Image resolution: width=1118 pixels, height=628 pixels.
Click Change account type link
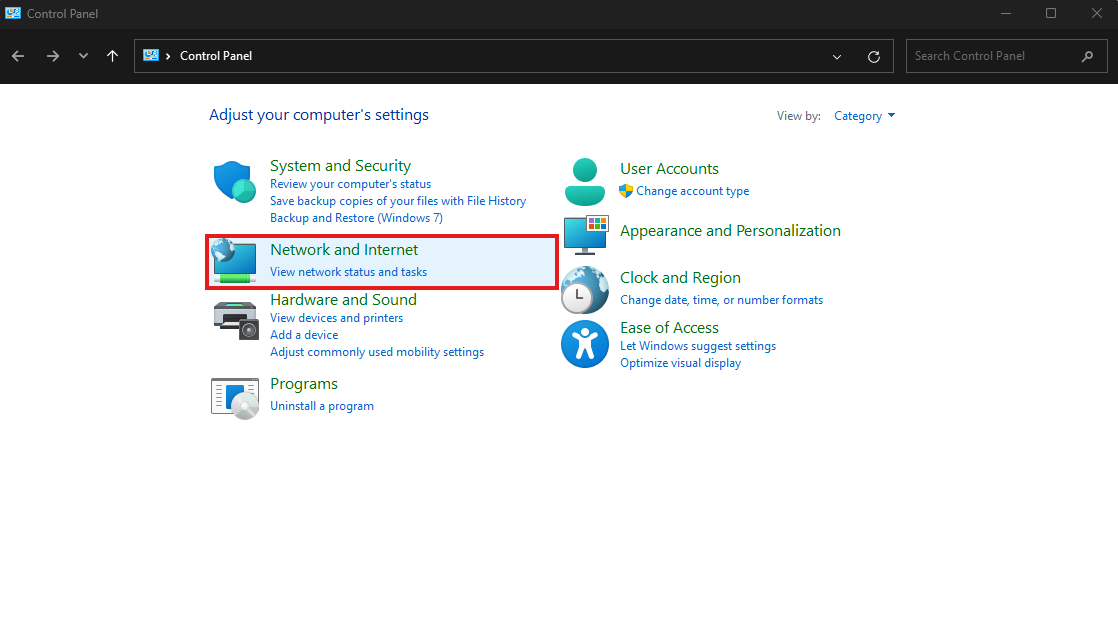pyautogui.click(x=692, y=191)
